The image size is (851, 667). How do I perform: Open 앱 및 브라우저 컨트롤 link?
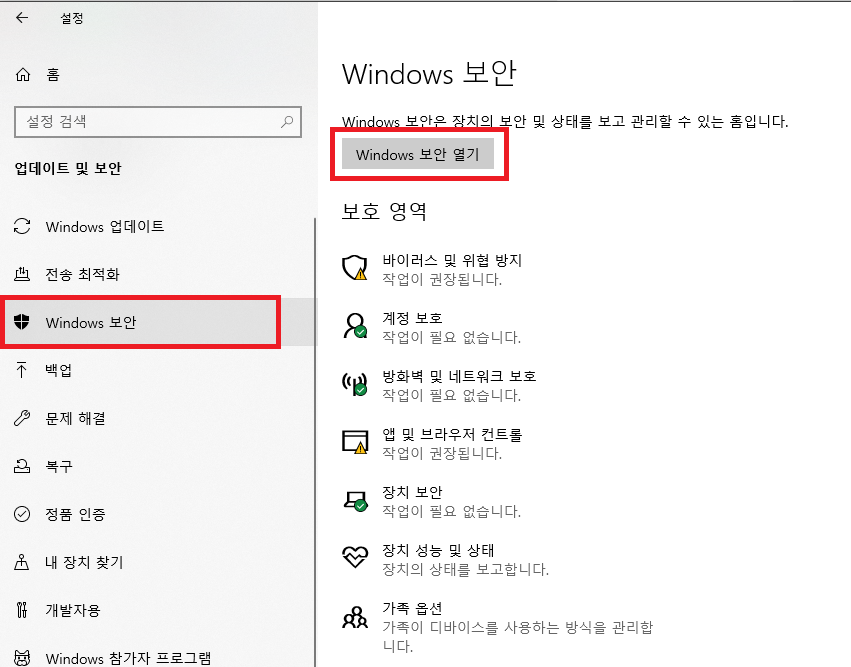coord(452,434)
